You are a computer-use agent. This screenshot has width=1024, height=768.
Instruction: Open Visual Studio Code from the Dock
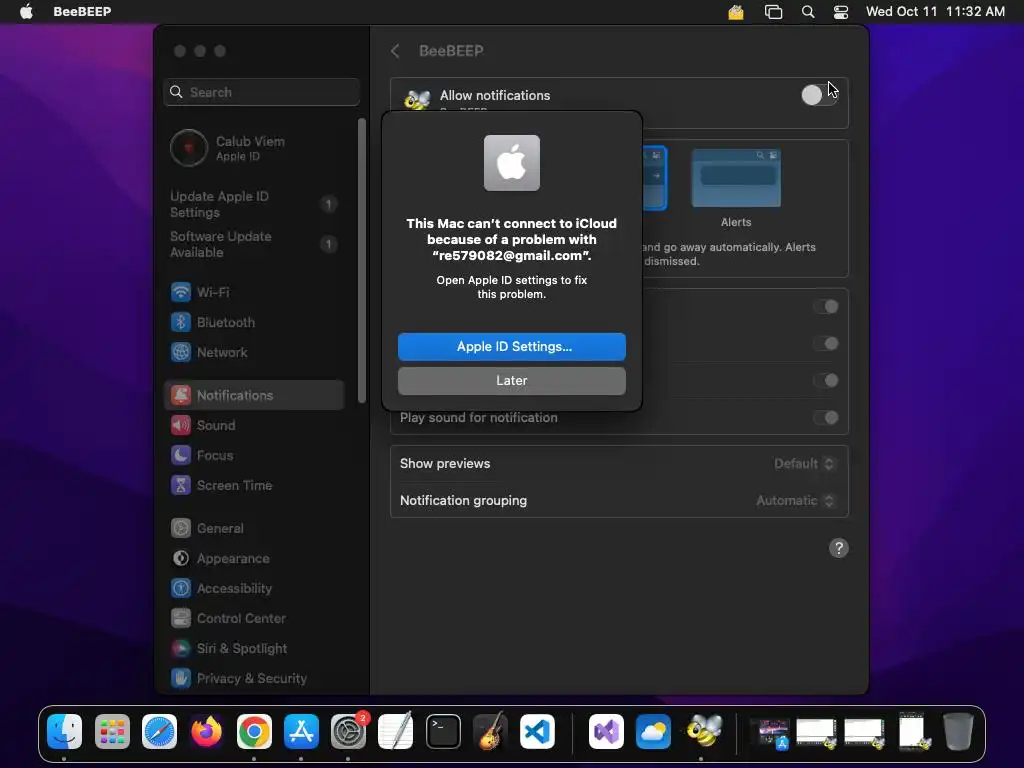pyautogui.click(x=537, y=731)
